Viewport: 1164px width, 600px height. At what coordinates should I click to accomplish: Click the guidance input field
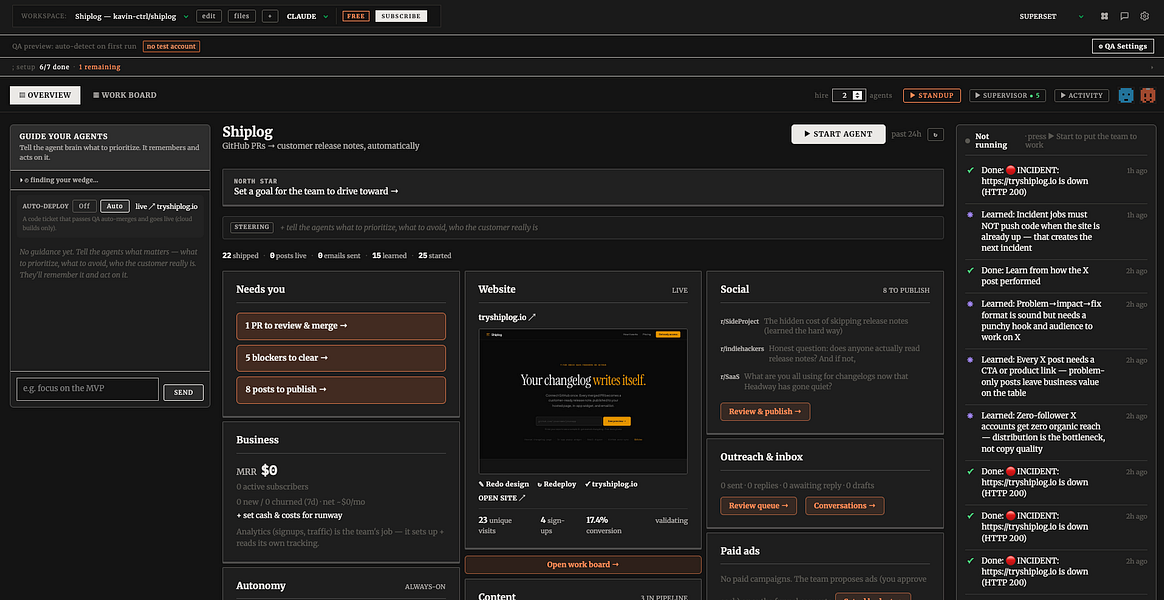pos(88,390)
